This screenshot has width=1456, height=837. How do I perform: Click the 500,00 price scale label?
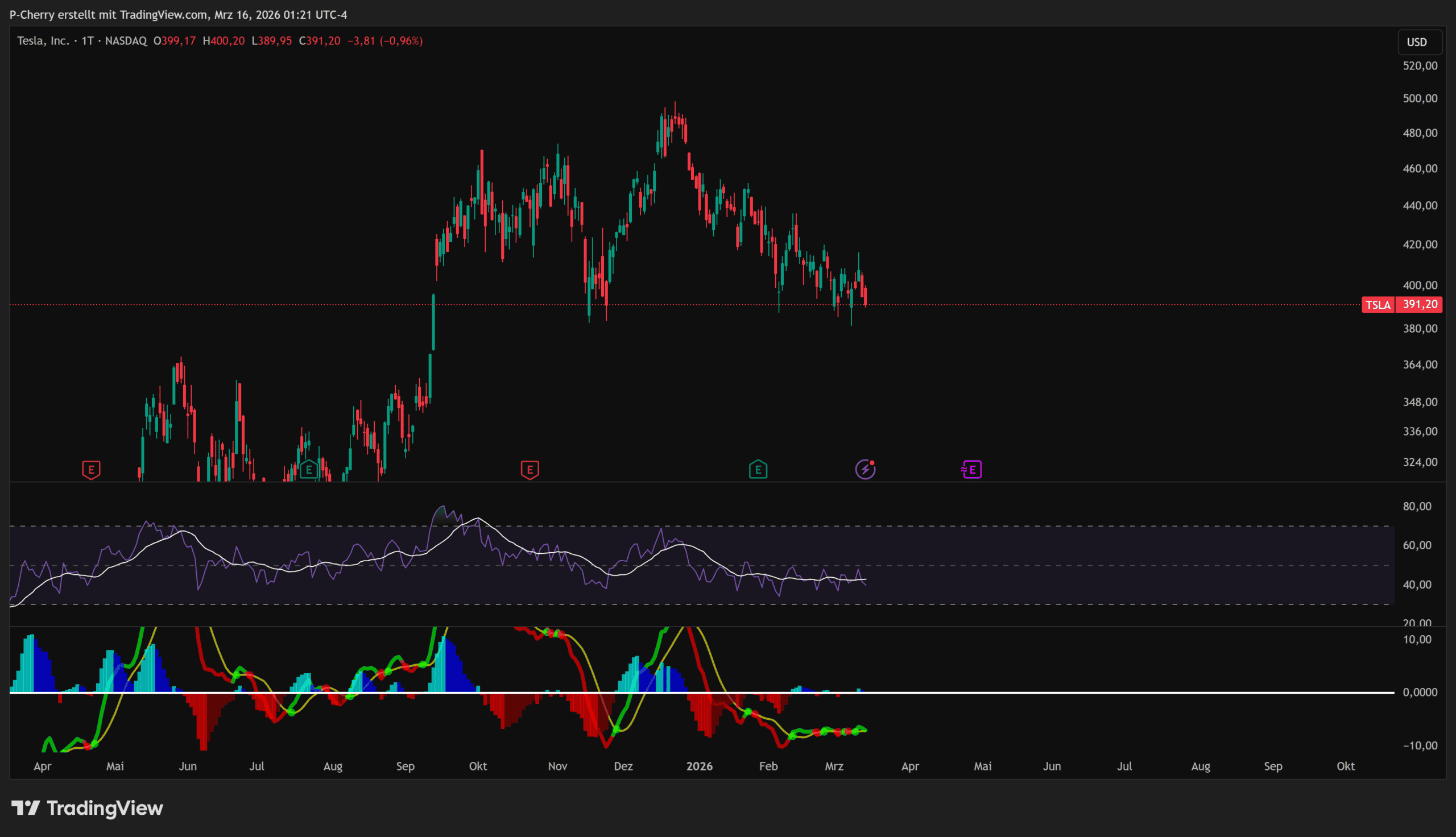(1419, 98)
